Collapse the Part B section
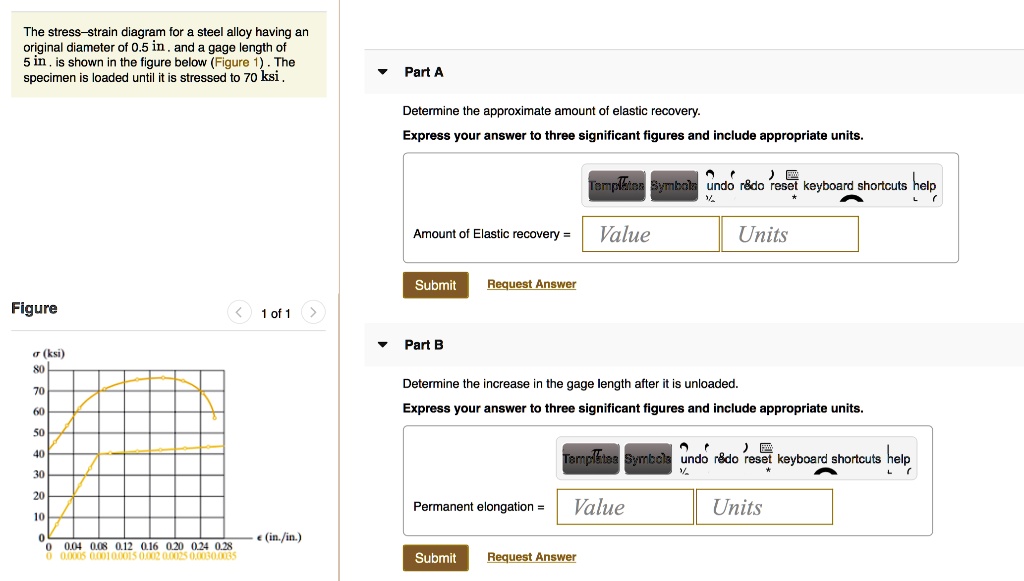1024x581 pixels. [x=381, y=344]
